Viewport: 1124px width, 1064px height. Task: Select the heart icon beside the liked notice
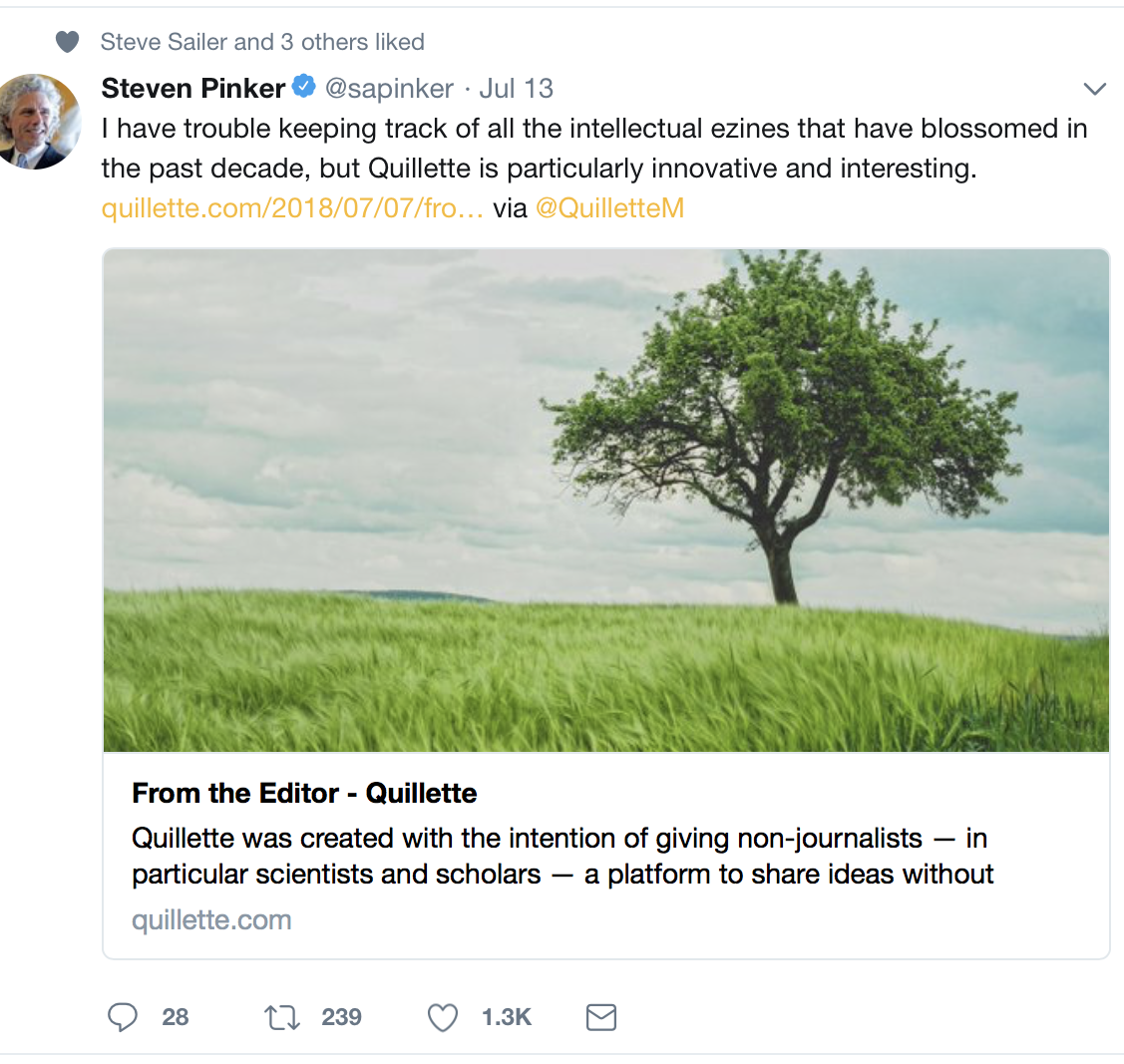[x=66, y=42]
